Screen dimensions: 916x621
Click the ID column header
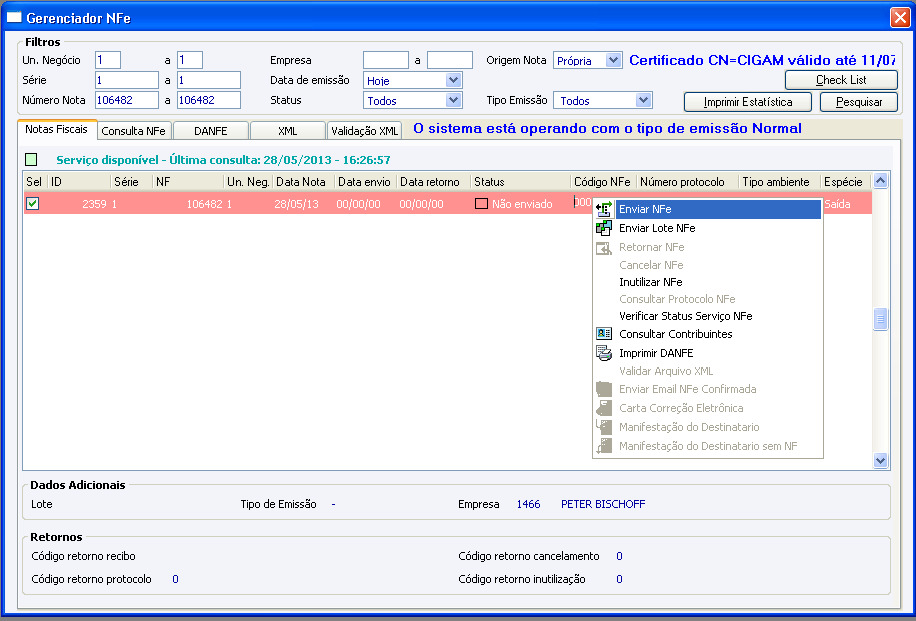point(79,182)
